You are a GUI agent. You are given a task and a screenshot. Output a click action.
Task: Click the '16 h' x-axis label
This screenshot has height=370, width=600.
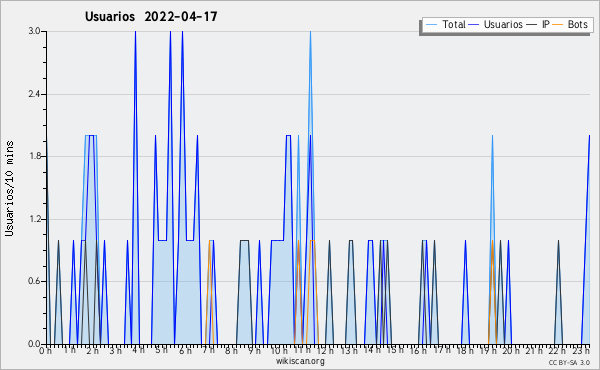[x=418, y=350]
